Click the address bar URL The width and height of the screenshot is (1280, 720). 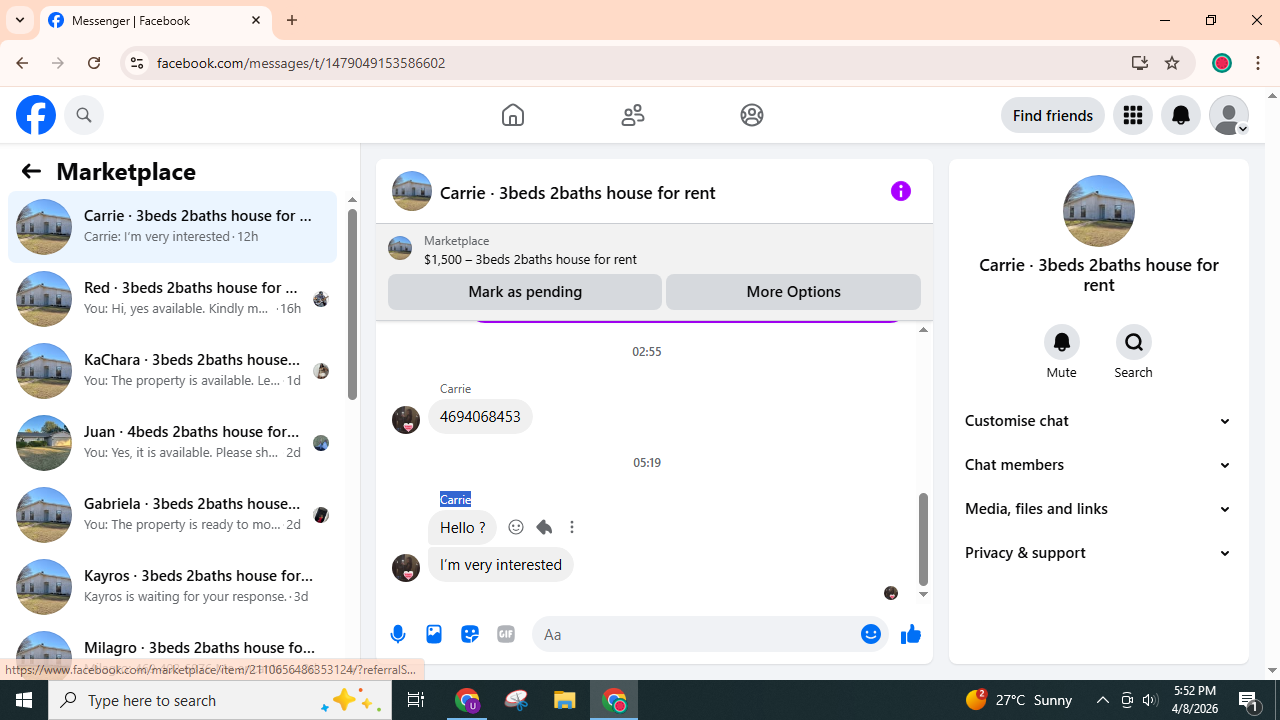[x=301, y=63]
